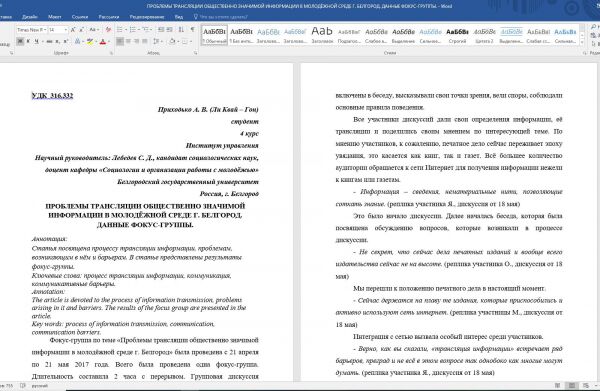Sort the selected text alphabetically
The width and height of the screenshot is (600, 391).
pos(181,29)
